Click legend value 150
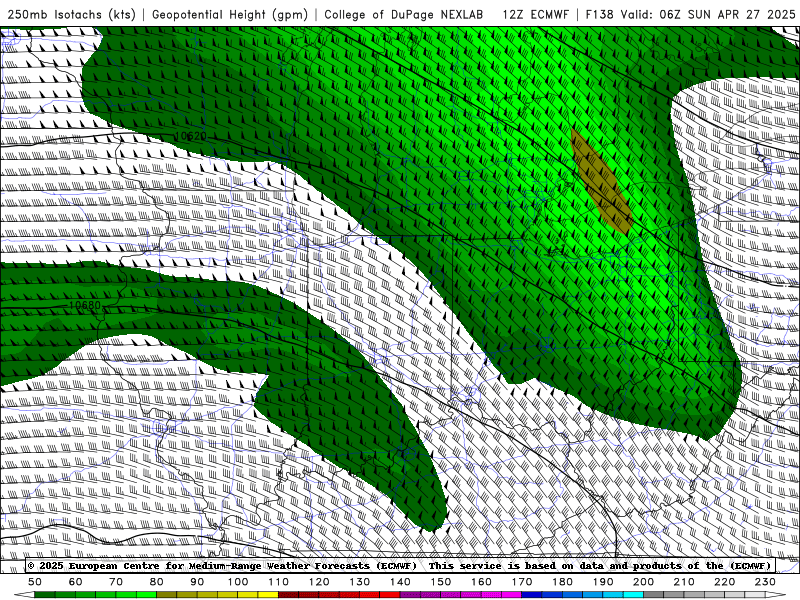This screenshot has height=600, width=800. [x=440, y=582]
